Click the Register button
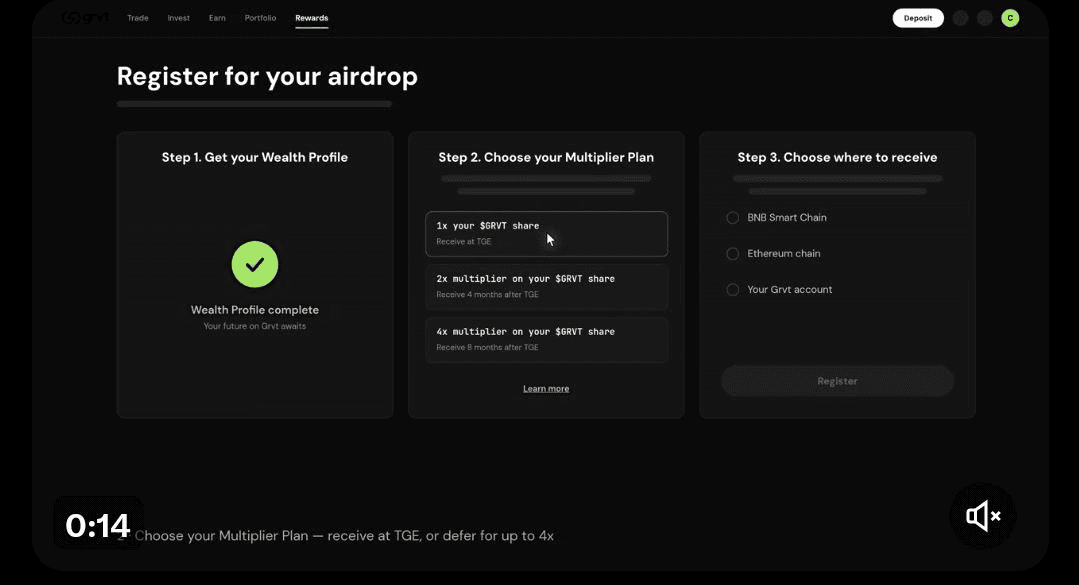This screenshot has width=1079, height=585. tap(837, 381)
